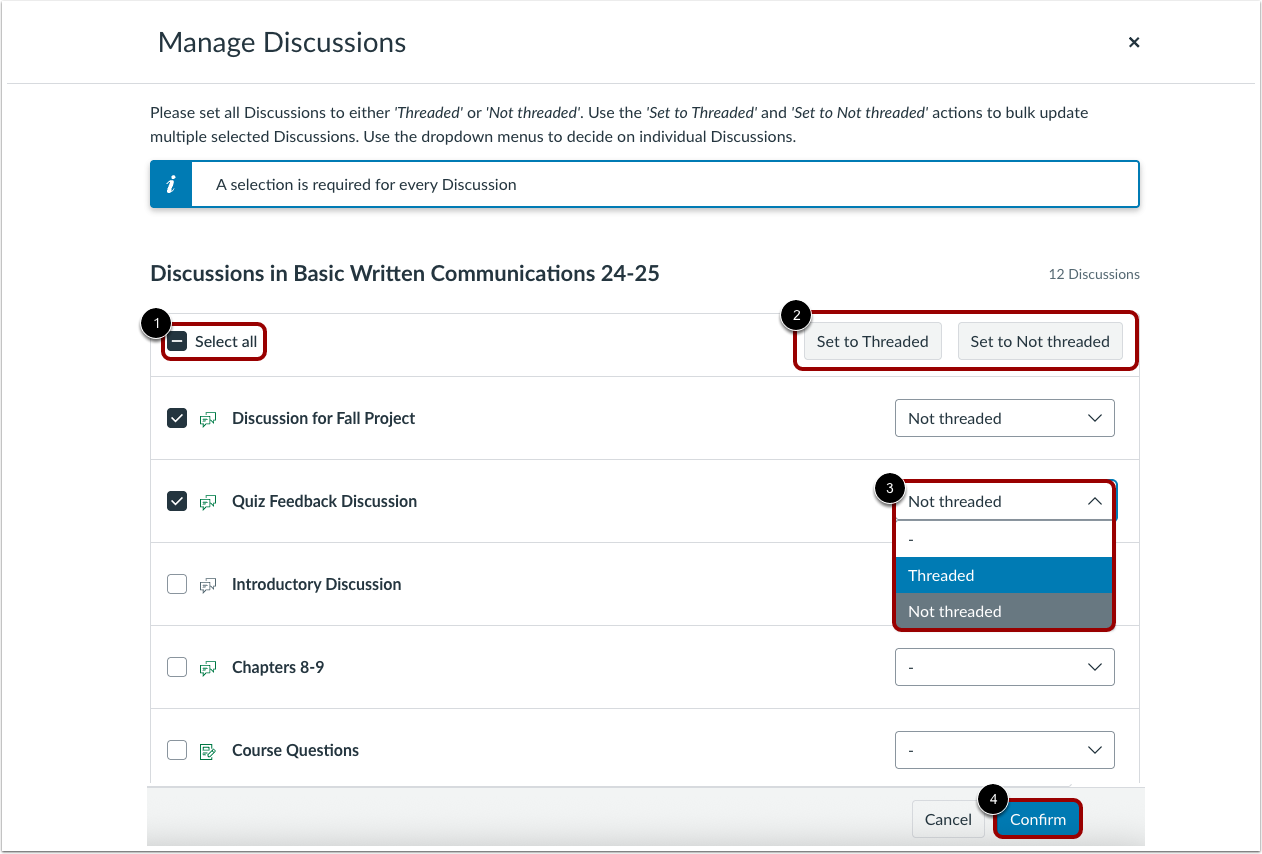Open the Course Questions dropdown
Screen dimensions: 1262x854
1004,750
